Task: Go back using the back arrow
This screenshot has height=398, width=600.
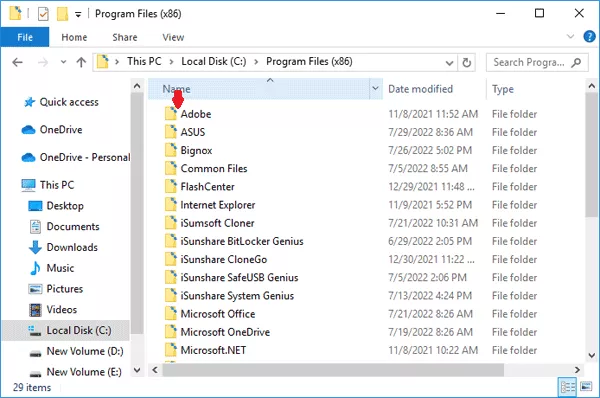Action: [x=18, y=62]
